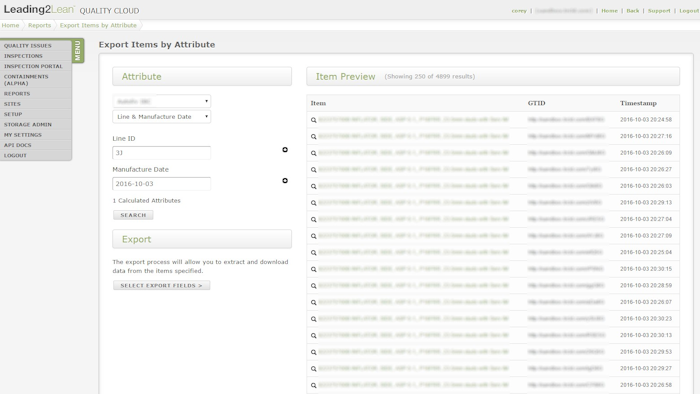700x394 pixels.
Task: Click the magnifier icon next to the 20:26:09 entry
Action: [x=313, y=153]
